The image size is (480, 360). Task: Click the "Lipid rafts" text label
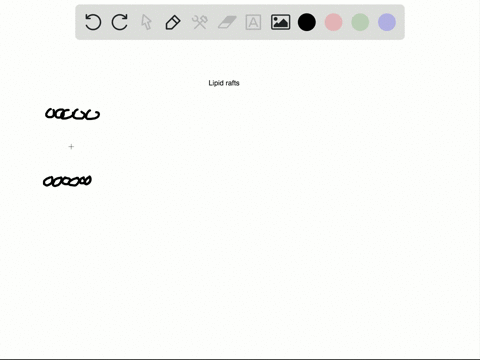(224, 83)
